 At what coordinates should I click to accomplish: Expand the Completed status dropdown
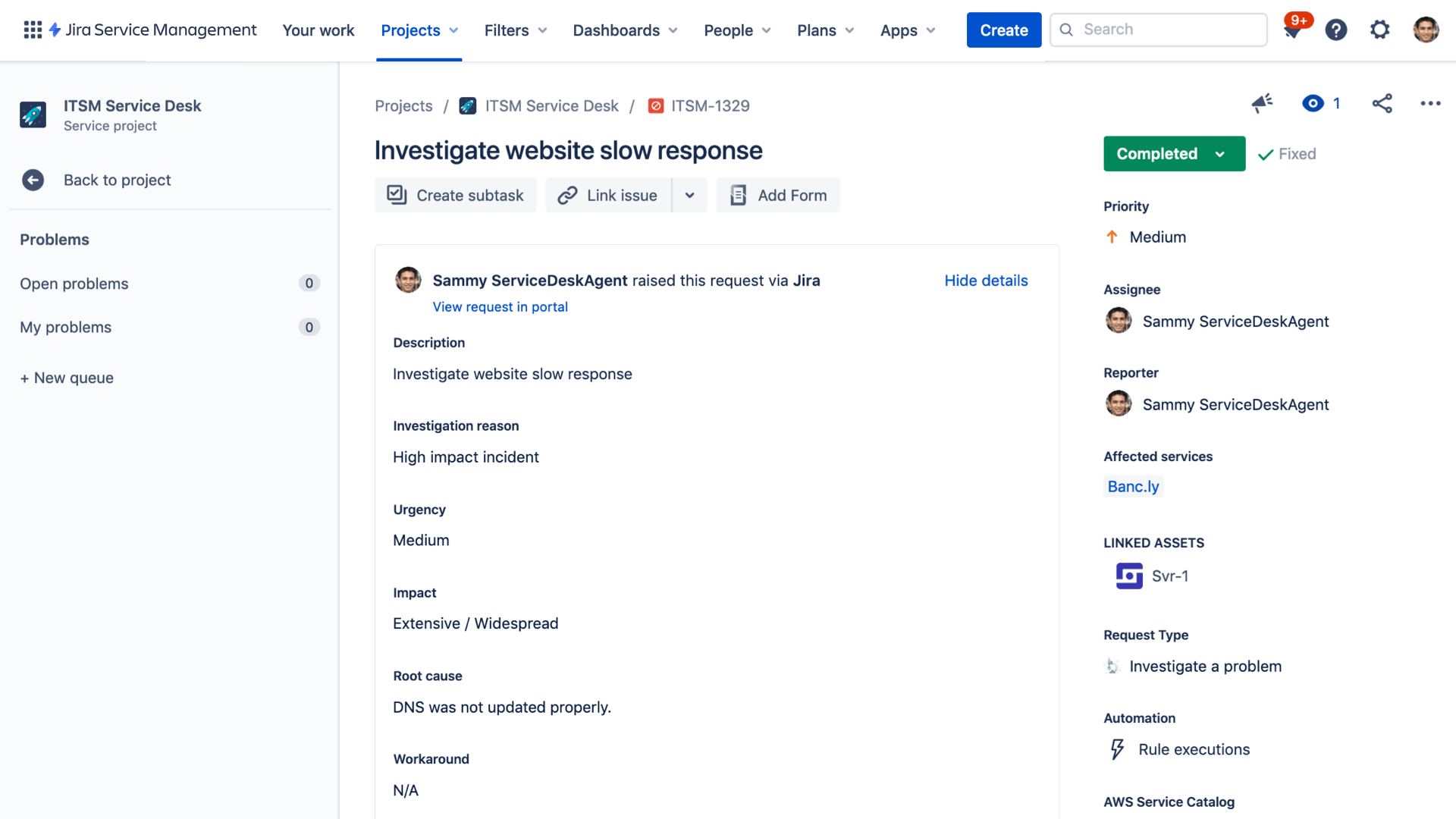click(x=1221, y=153)
